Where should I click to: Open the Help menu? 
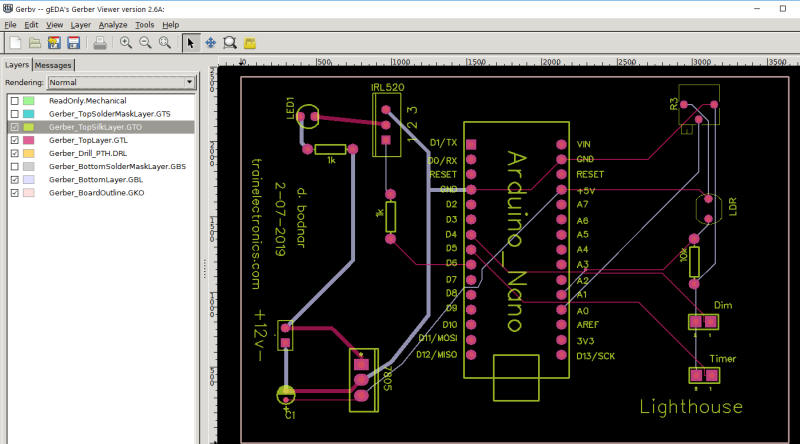tap(171, 24)
